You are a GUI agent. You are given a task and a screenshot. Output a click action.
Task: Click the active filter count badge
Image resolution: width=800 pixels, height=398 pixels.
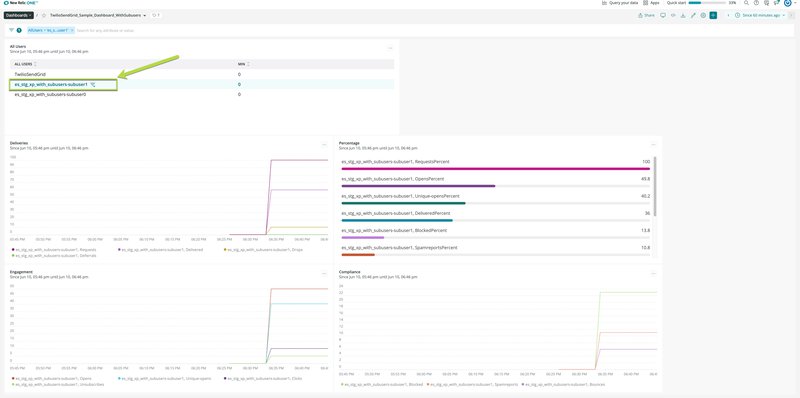tap(19, 30)
